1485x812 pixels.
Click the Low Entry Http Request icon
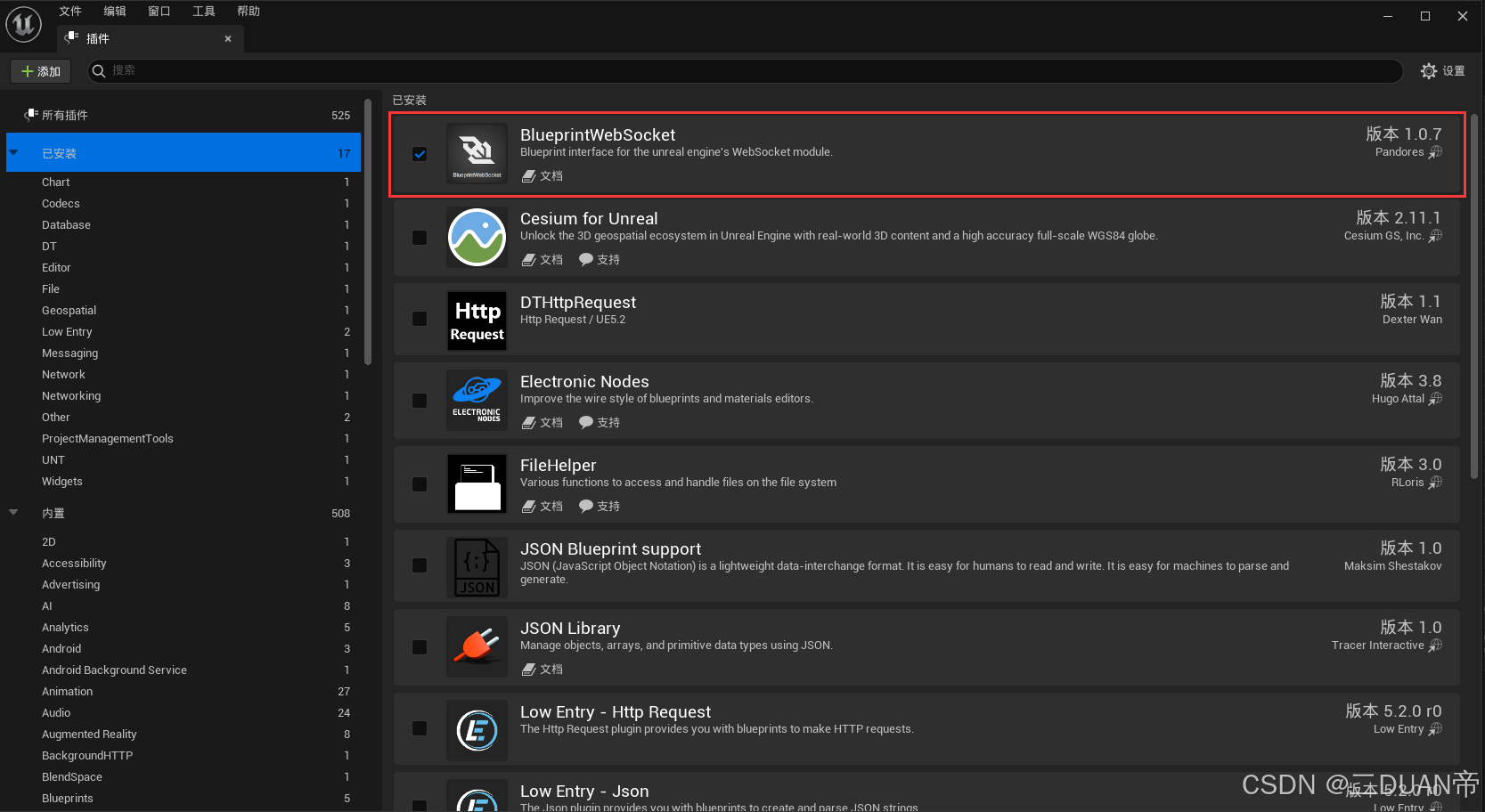477,729
